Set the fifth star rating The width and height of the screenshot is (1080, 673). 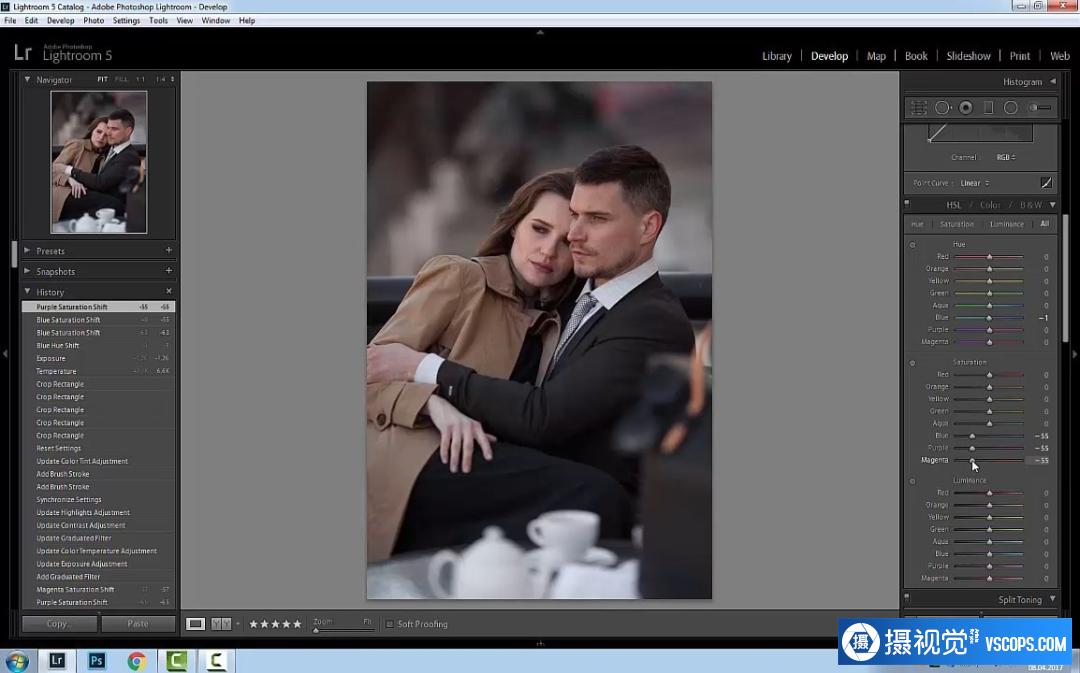point(298,624)
